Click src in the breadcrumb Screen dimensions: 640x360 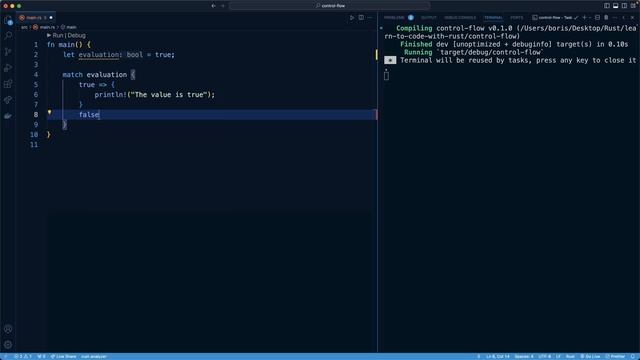[24, 27]
